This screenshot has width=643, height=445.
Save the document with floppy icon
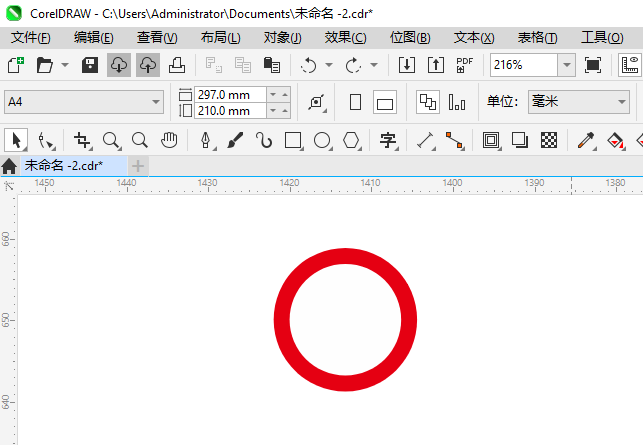[90, 65]
